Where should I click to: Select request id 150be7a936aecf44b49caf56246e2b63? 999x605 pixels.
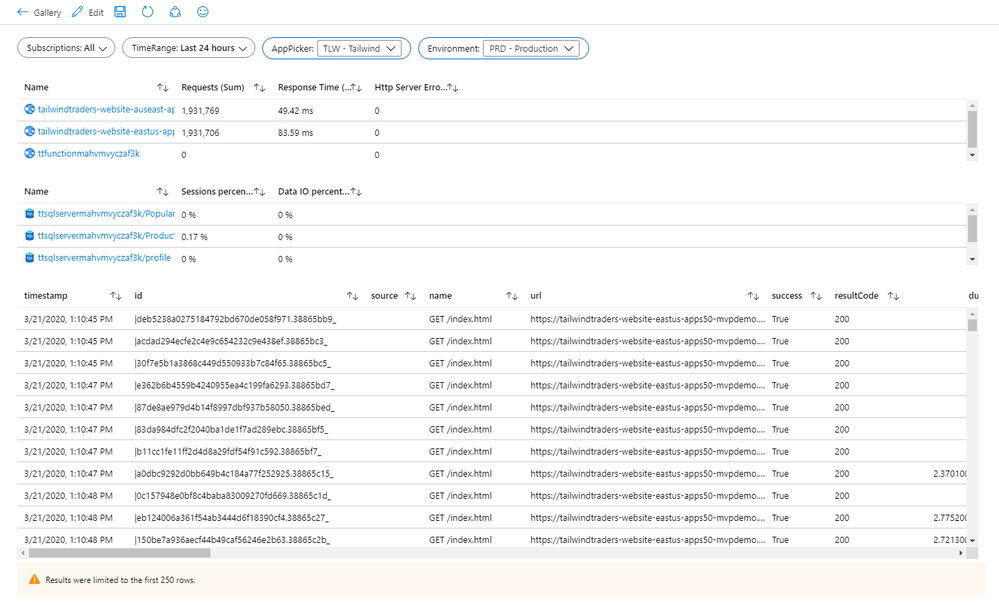(233, 540)
